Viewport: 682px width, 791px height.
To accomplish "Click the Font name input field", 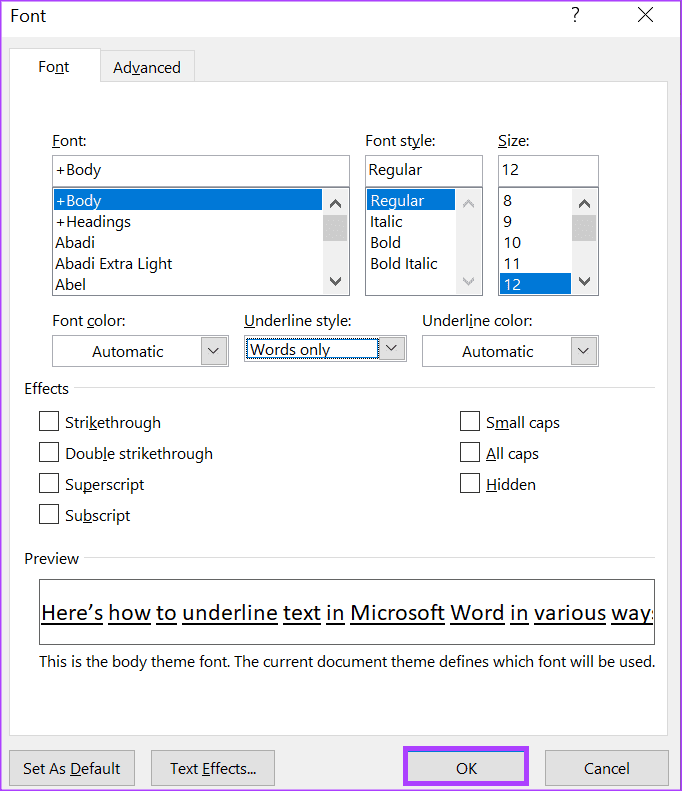I will pos(201,171).
